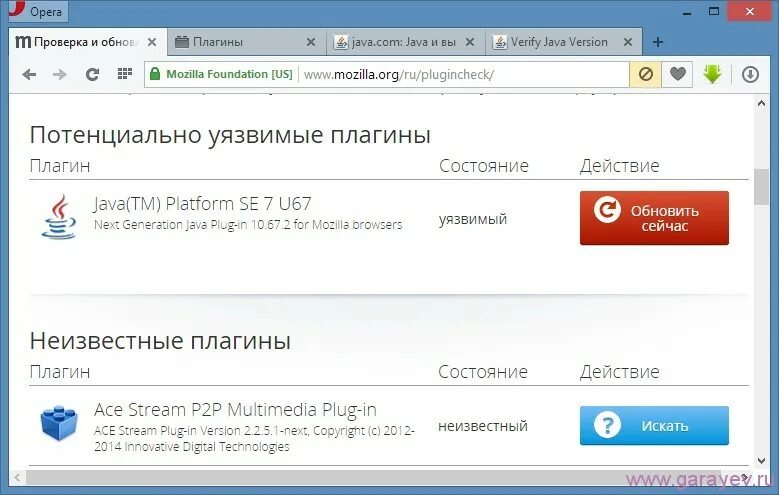Close the Проверка и обновление tab
The image size is (779, 495).
click(x=152, y=42)
